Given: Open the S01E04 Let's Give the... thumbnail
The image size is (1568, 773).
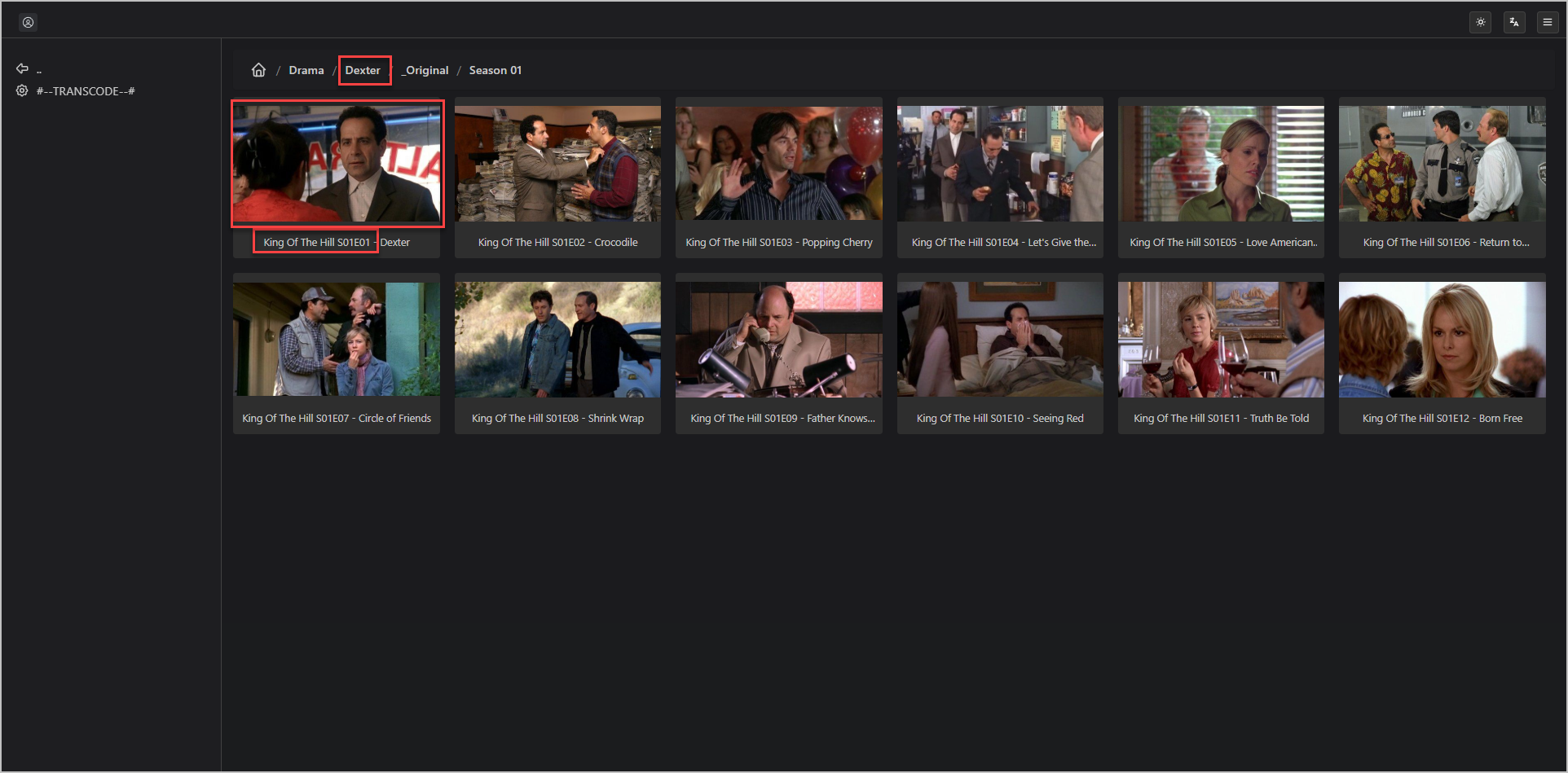Looking at the screenshot, I should 1000,164.
